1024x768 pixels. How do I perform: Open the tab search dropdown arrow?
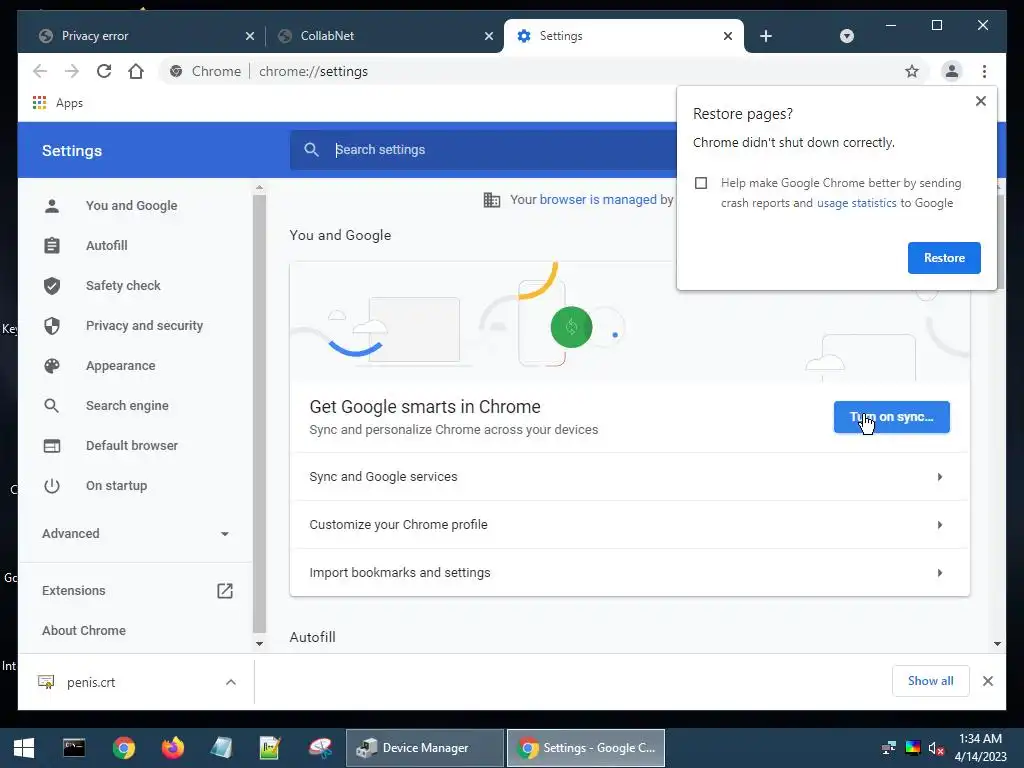tap(847, 36)
